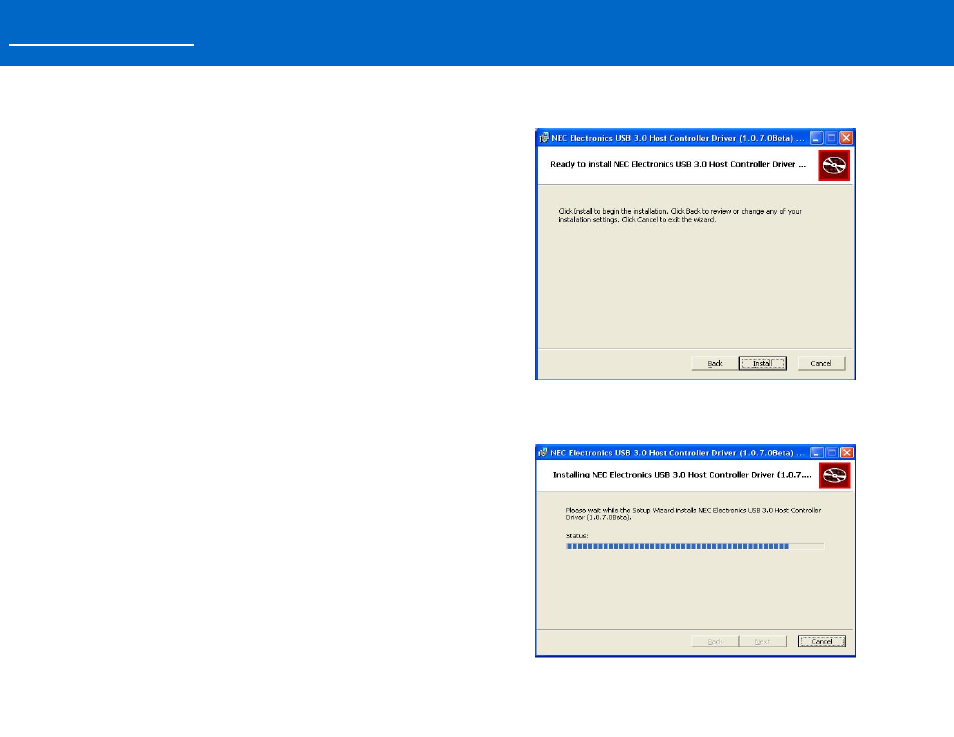Click Install in the Ready to install dialog

click(x=762, y=363)
